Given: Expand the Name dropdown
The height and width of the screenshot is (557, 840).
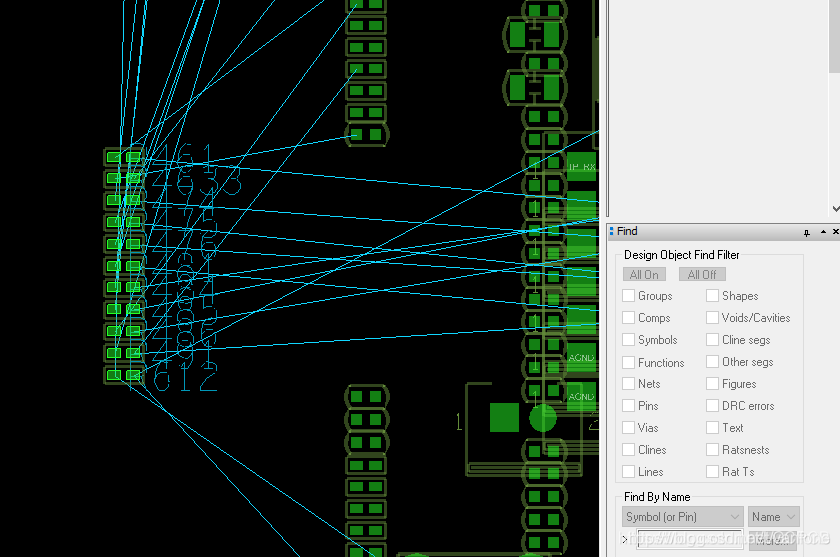Looking at the screenshot, I should point(774,517).
